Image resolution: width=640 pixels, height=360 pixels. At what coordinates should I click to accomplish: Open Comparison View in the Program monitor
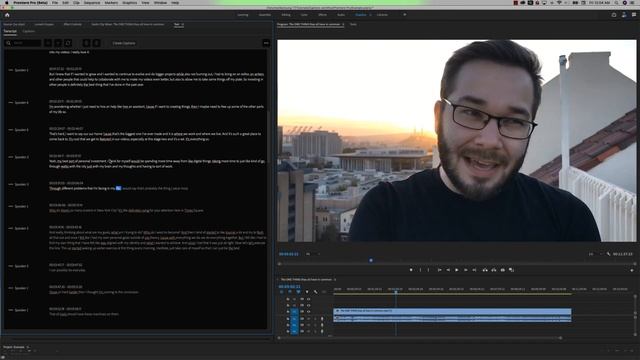[x=512, y=270]
